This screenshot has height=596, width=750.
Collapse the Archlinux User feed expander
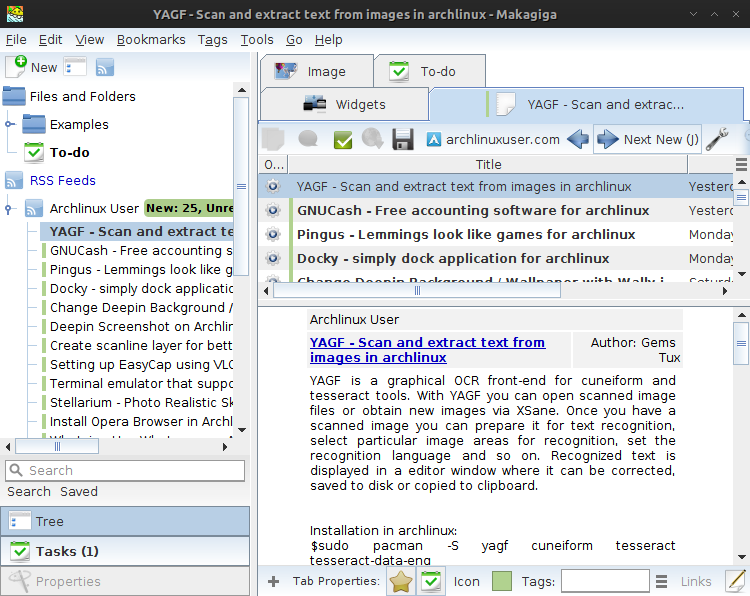(x=8, y=209)
